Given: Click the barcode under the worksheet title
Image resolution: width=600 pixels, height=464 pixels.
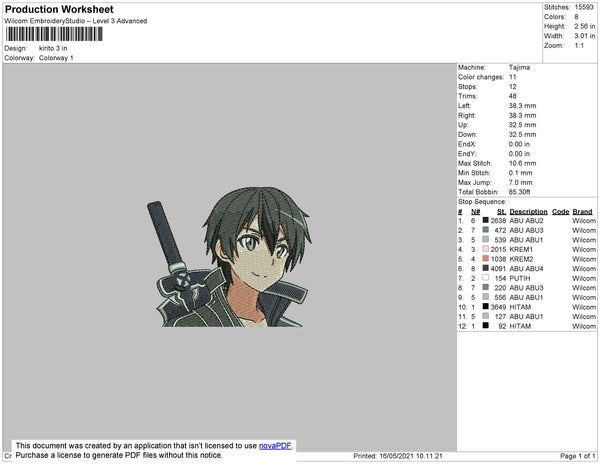Looking at the screenshot, I should [x=54, y=34].
